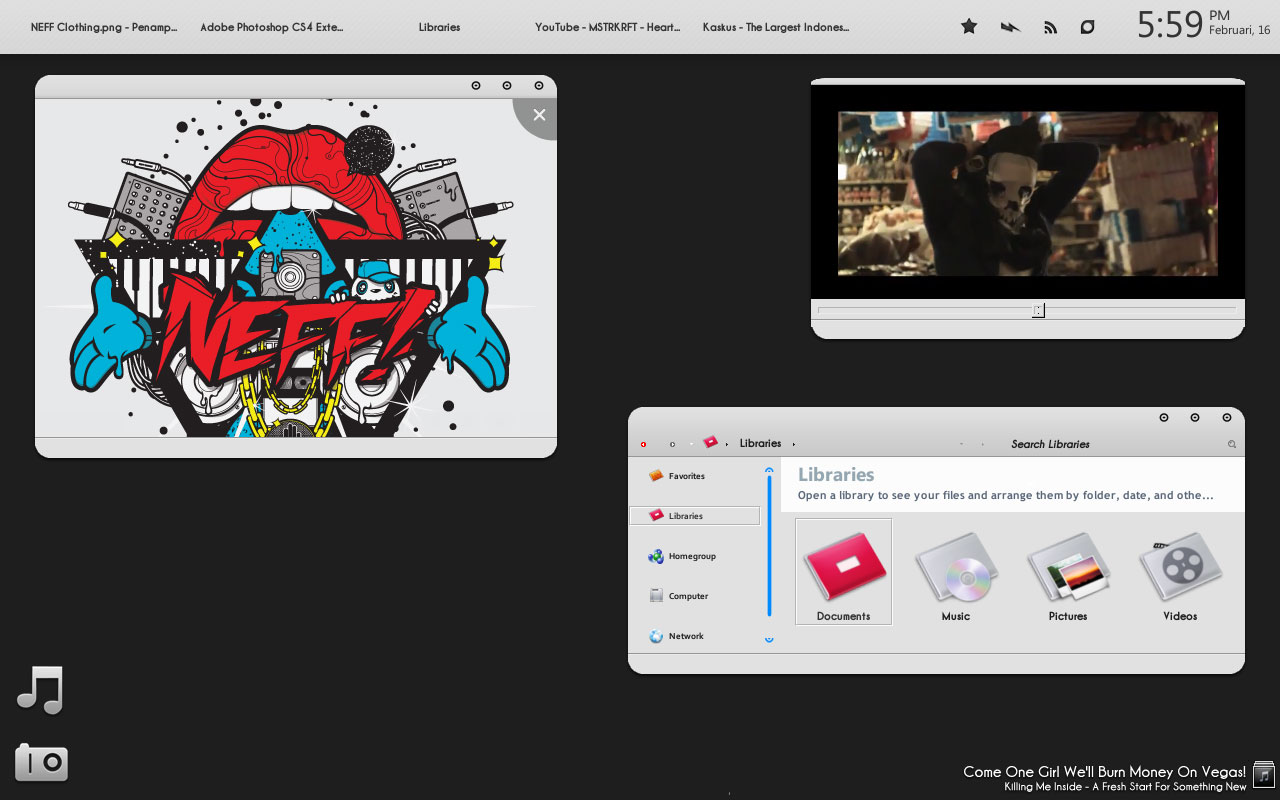Click the red back button in Libraries

[x=644, y=444]
